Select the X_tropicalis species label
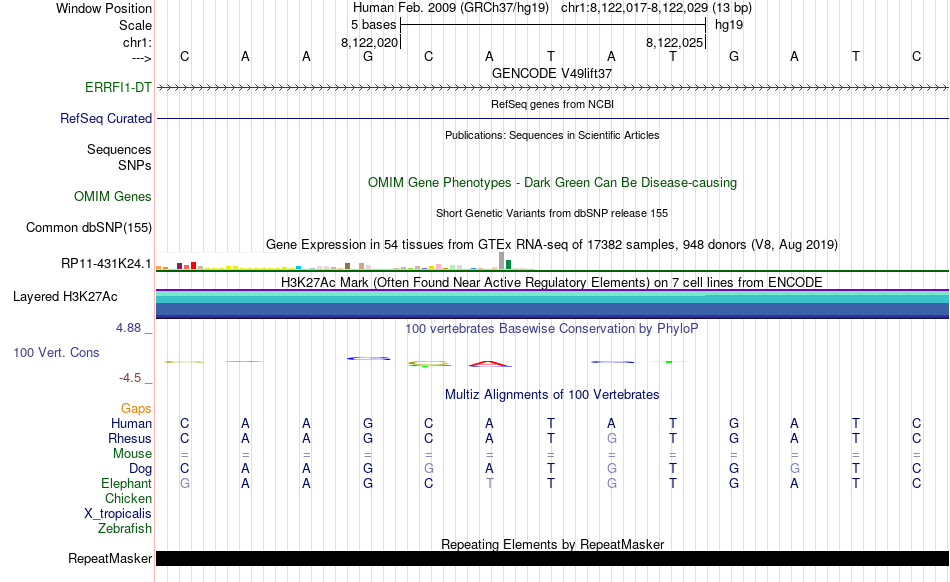This screenshot has height=582, width=950. 118,514
